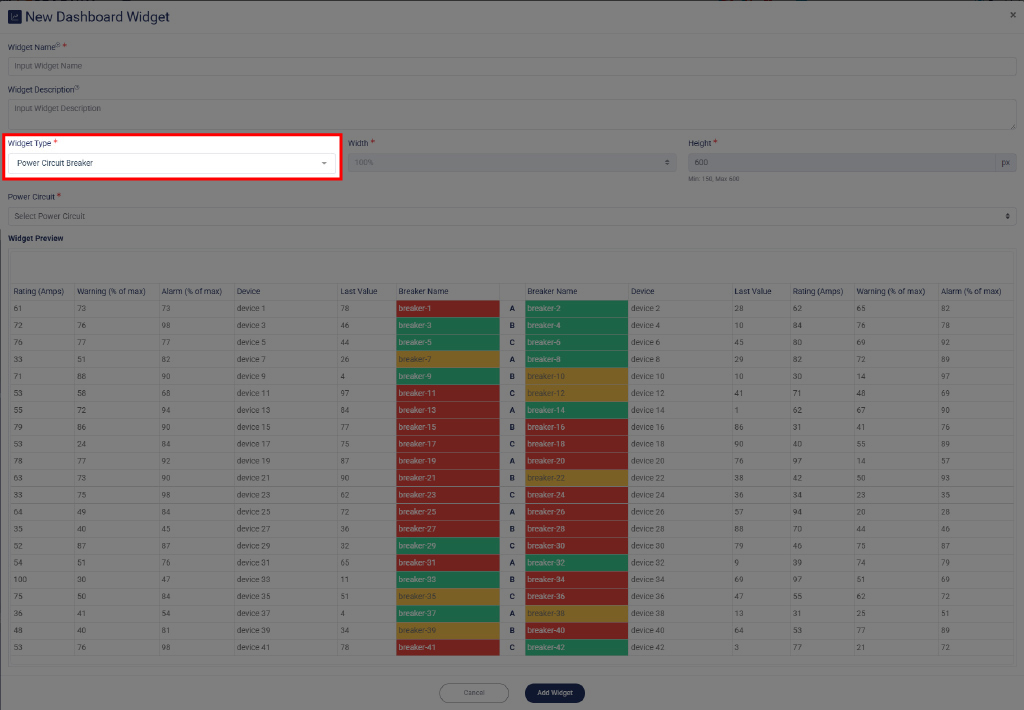Click the Input Widget Name field
1024x710 pixels.
[511, 66]
